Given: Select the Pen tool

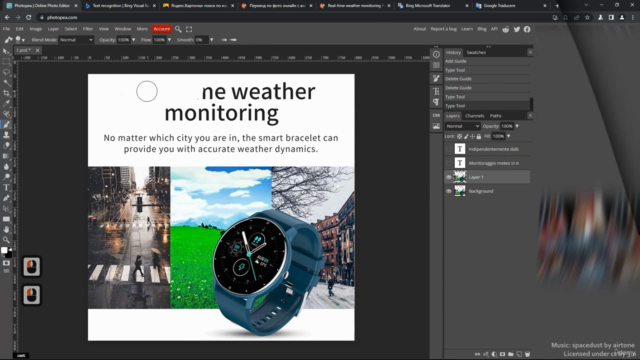Looking at the screenshot, I should [x=6, y=198].
